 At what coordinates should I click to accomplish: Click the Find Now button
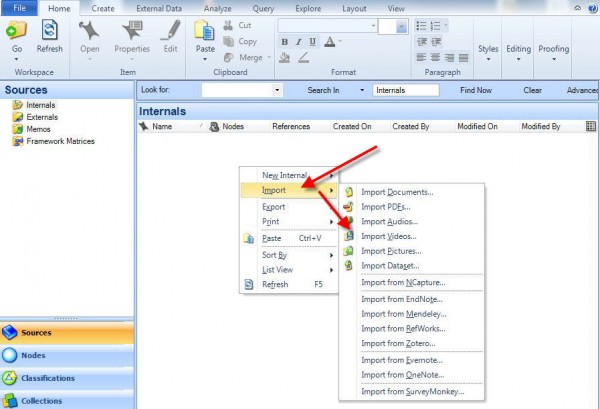(476, 90)
